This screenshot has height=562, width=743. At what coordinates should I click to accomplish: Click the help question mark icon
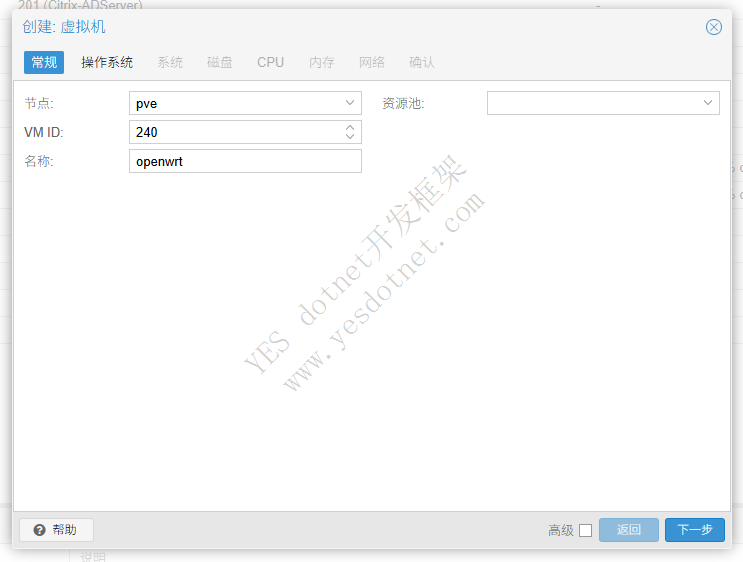(x=39, y=530)
